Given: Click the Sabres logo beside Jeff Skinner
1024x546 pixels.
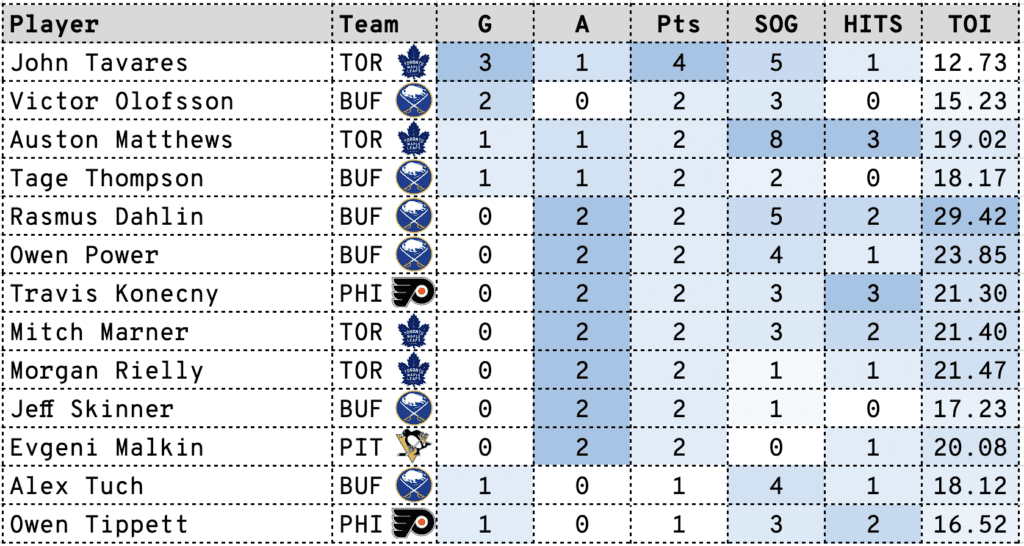Looking at the screenshot, I should 413,409.
